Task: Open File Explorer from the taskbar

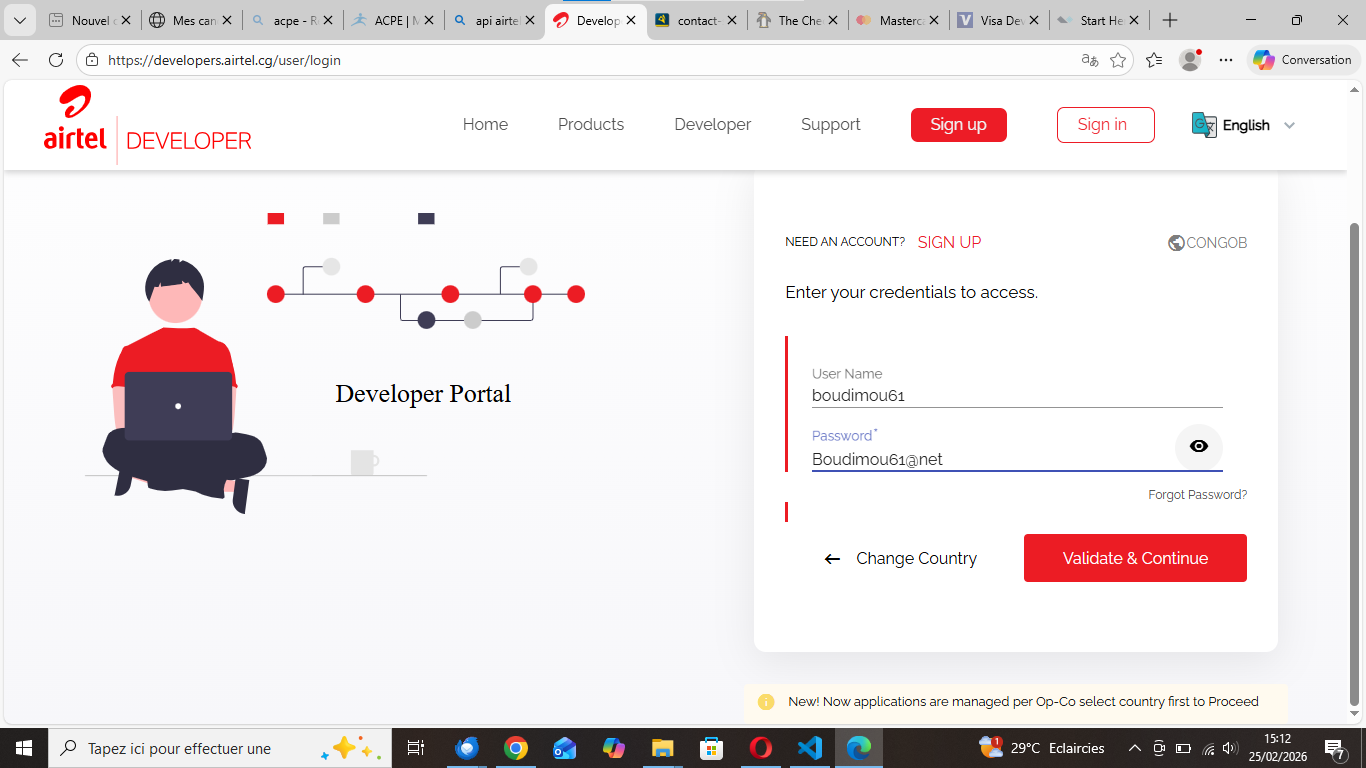Action: [663, 748]
